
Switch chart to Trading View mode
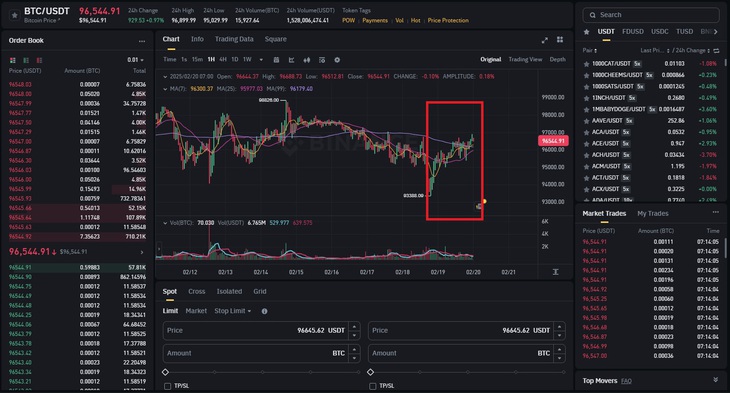coord(525,60)
